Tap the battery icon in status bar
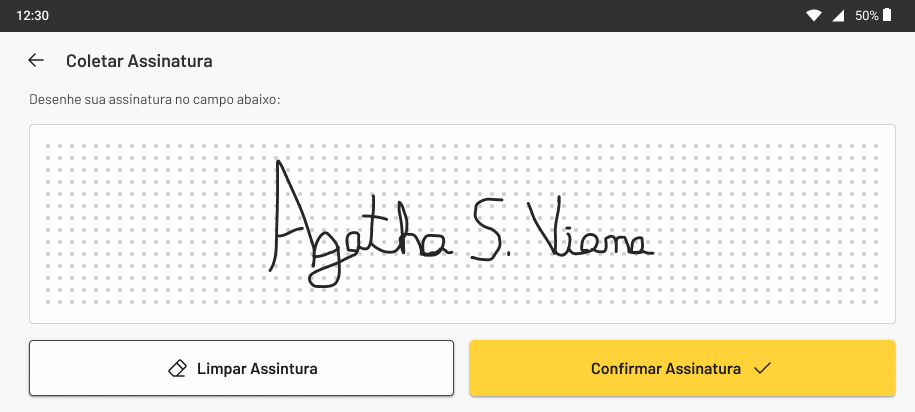The width and height of the screenshot is (915, 412). click(x=887, y=15)
